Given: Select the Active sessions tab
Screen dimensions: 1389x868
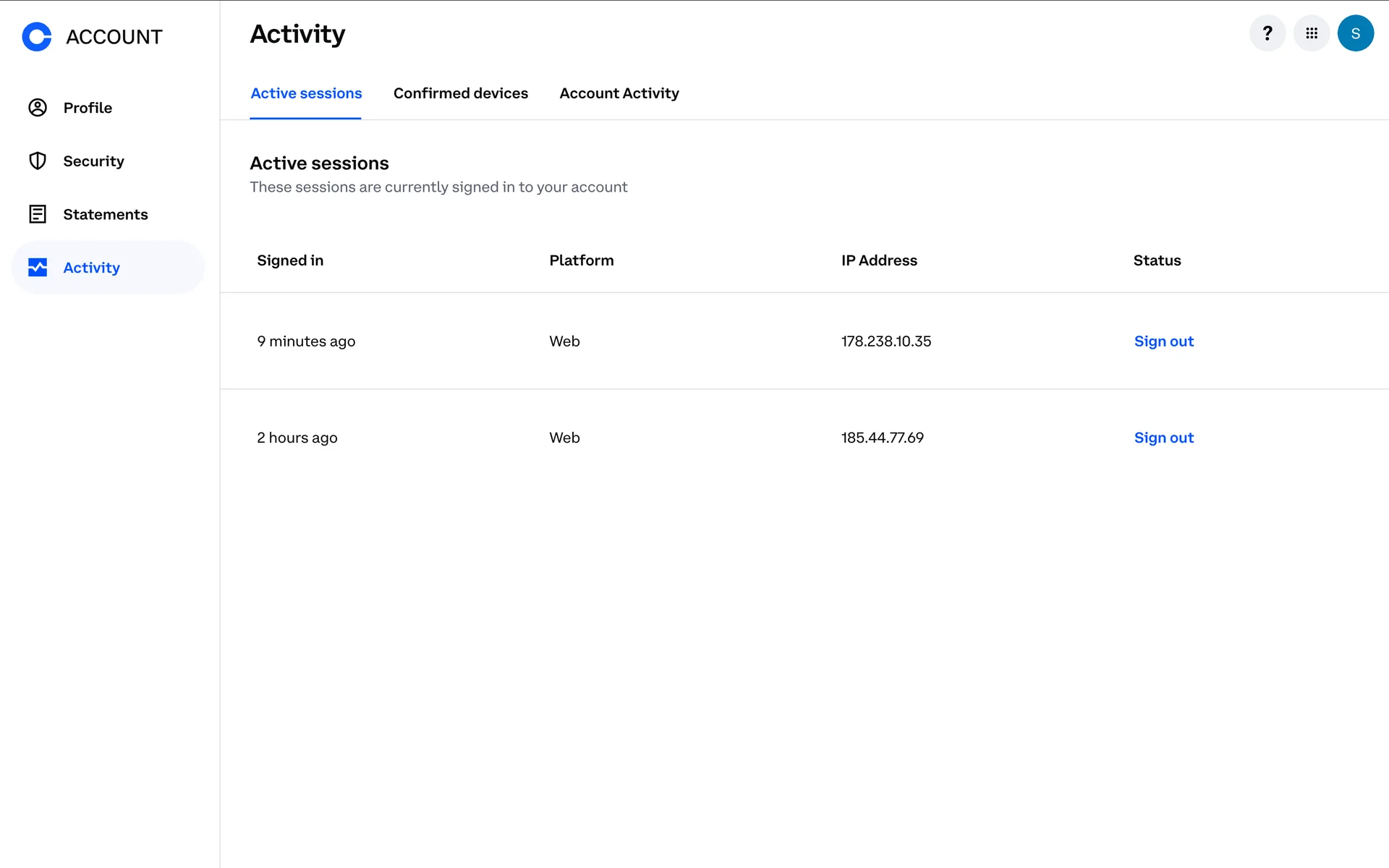Looking at the screenshot, I should point(306,93).
